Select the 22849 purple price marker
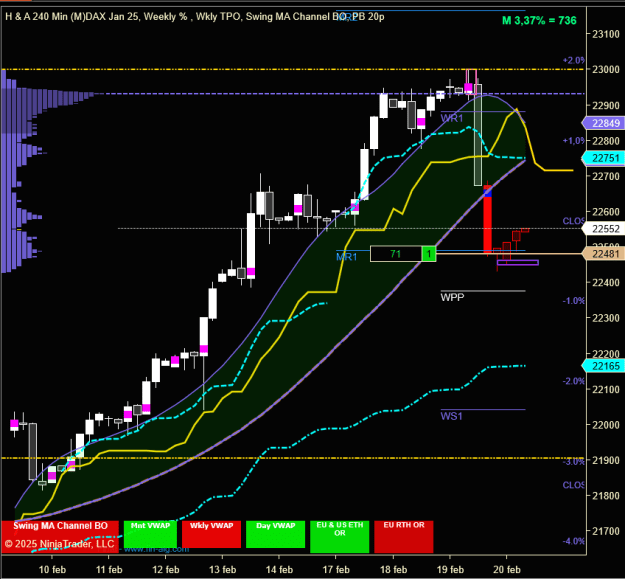Viewport: 625px width, 579px height. tap(603, 123)
